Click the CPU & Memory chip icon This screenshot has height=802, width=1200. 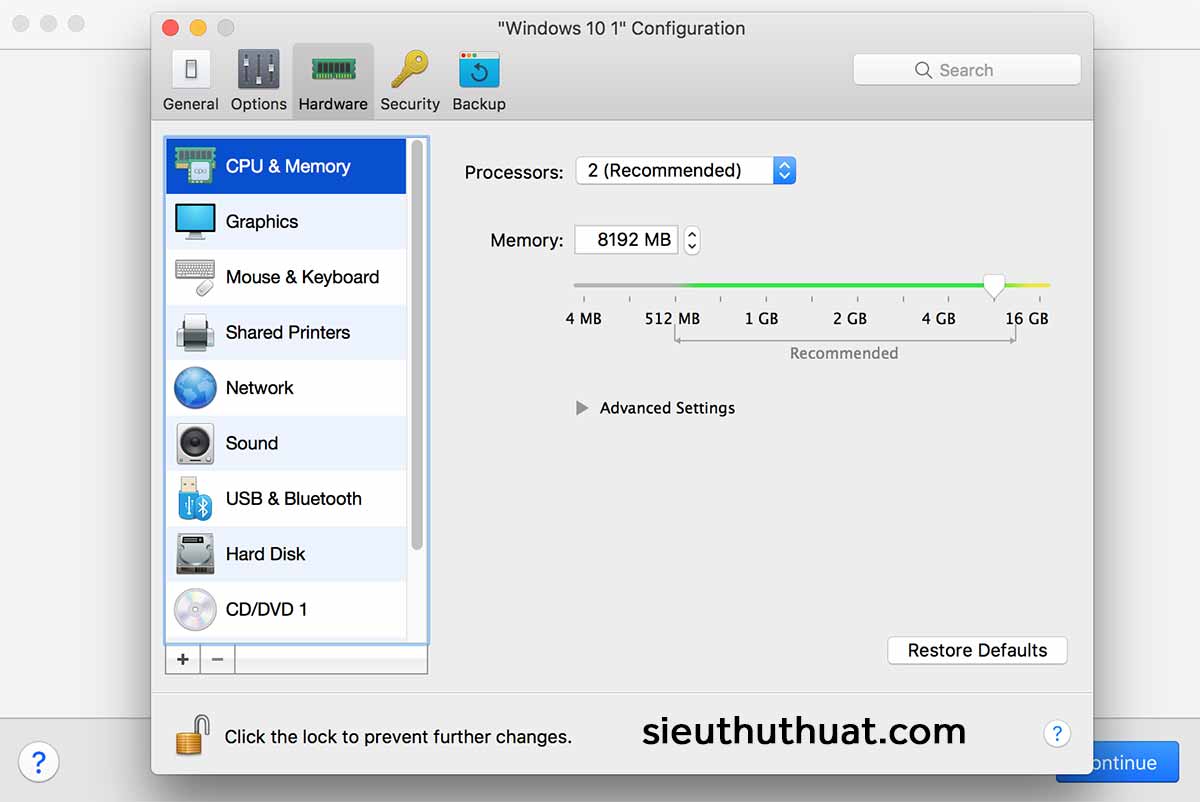(195, 166)
